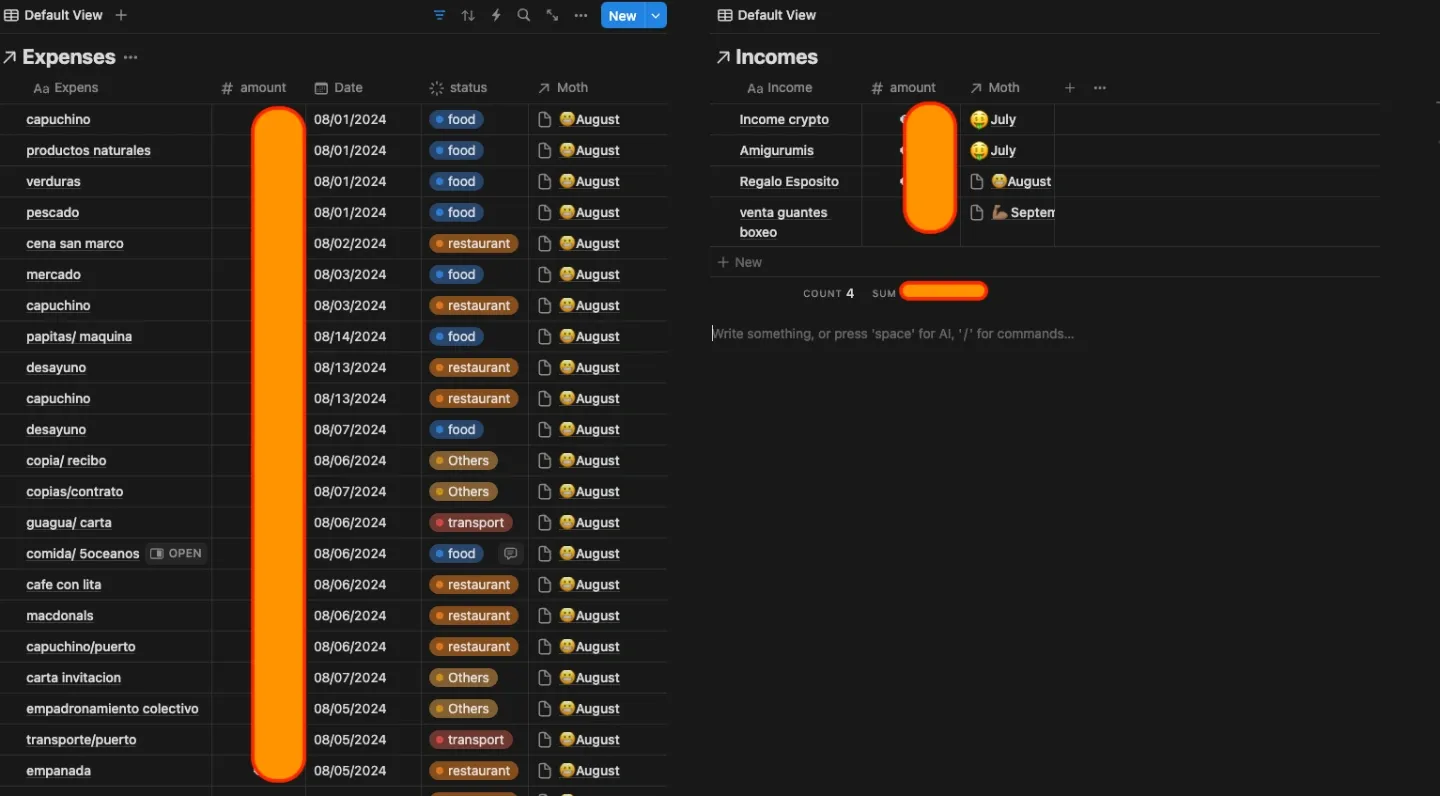Click the Others tag on copia/ recibo row

464,461
